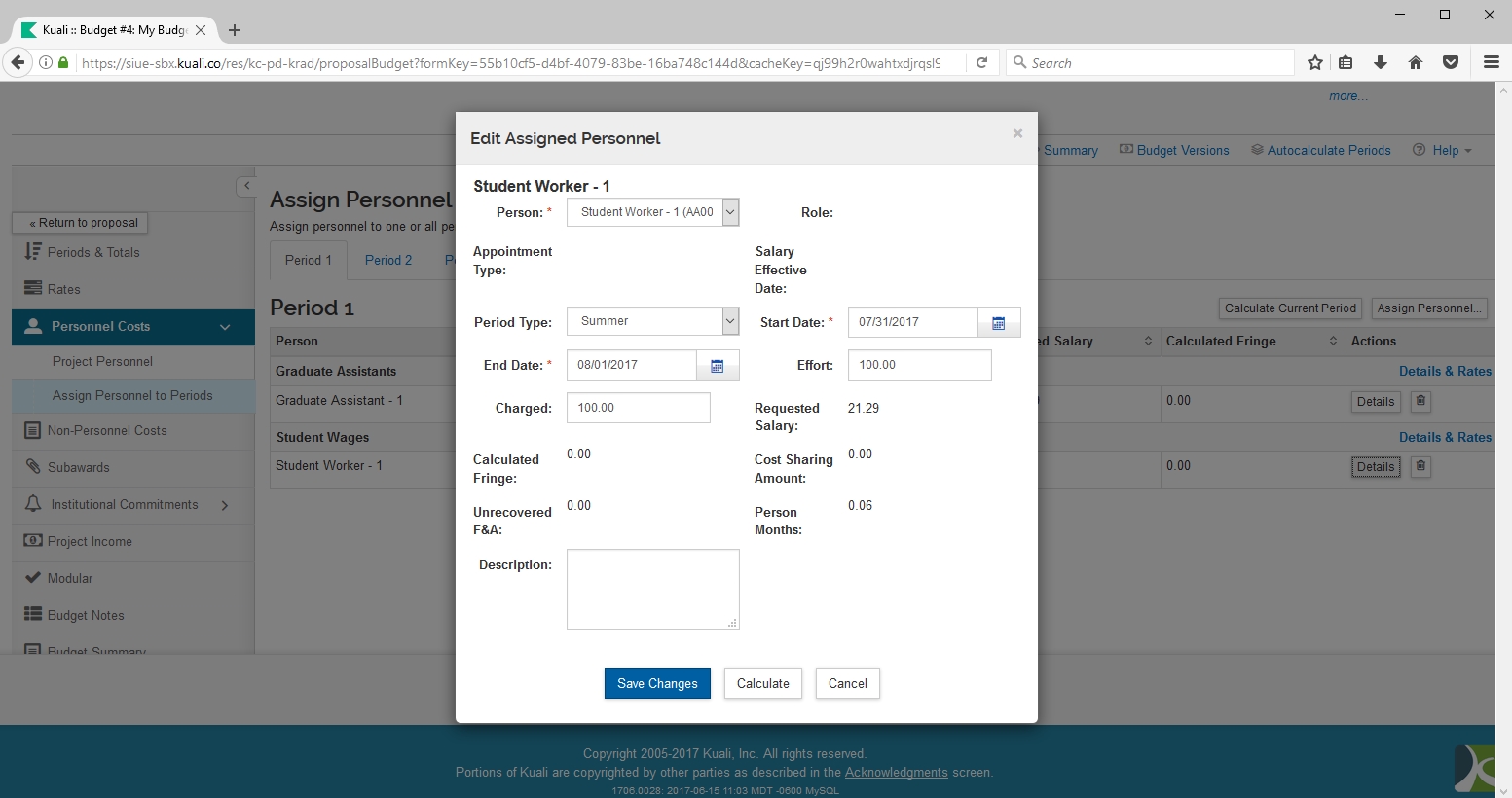Go to the browser home page icon
The width and height of the screenshot is (1512, 798).
(1416, 63)
